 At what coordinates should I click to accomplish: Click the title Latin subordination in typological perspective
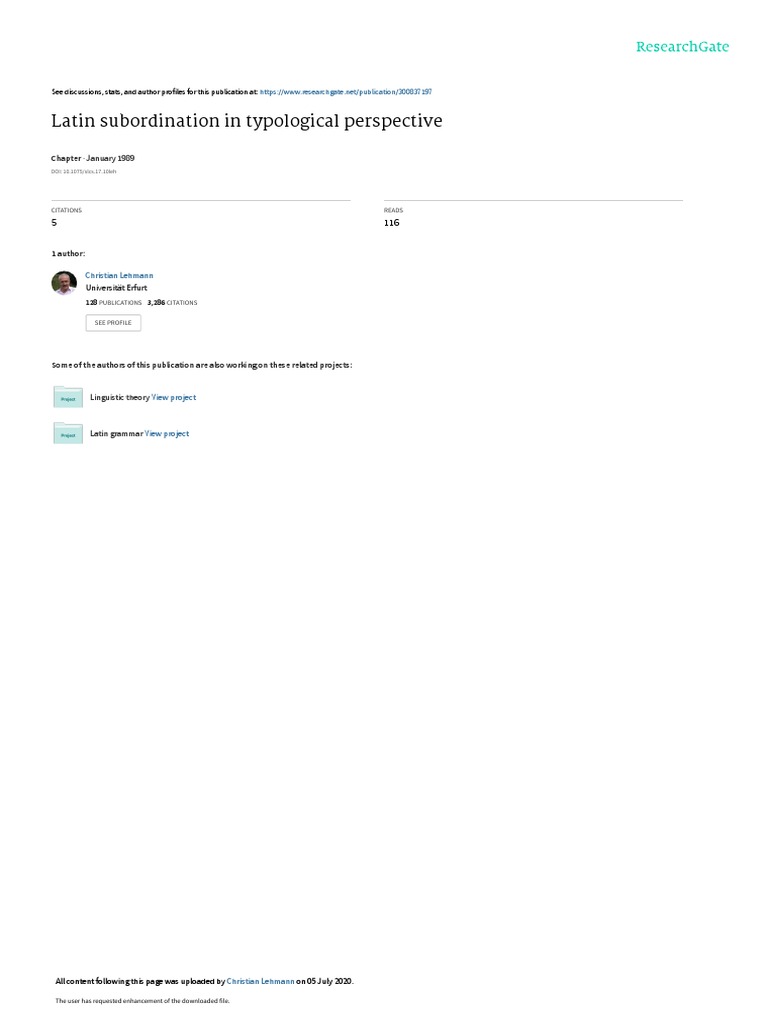pyautogui.click(x=247, y=121)
